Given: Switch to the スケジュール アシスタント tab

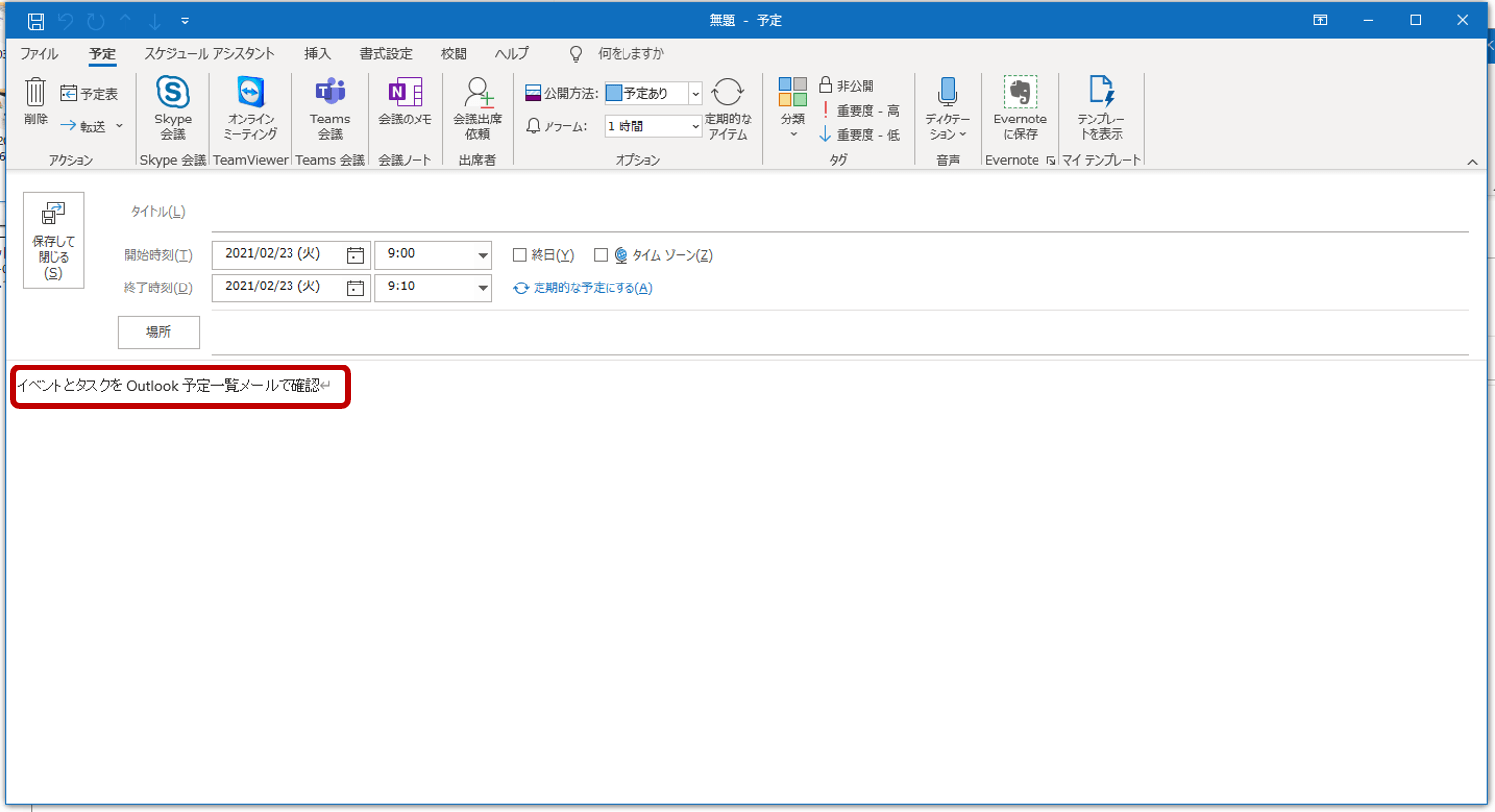Looking at the screenshot, I should coord(209,54).
